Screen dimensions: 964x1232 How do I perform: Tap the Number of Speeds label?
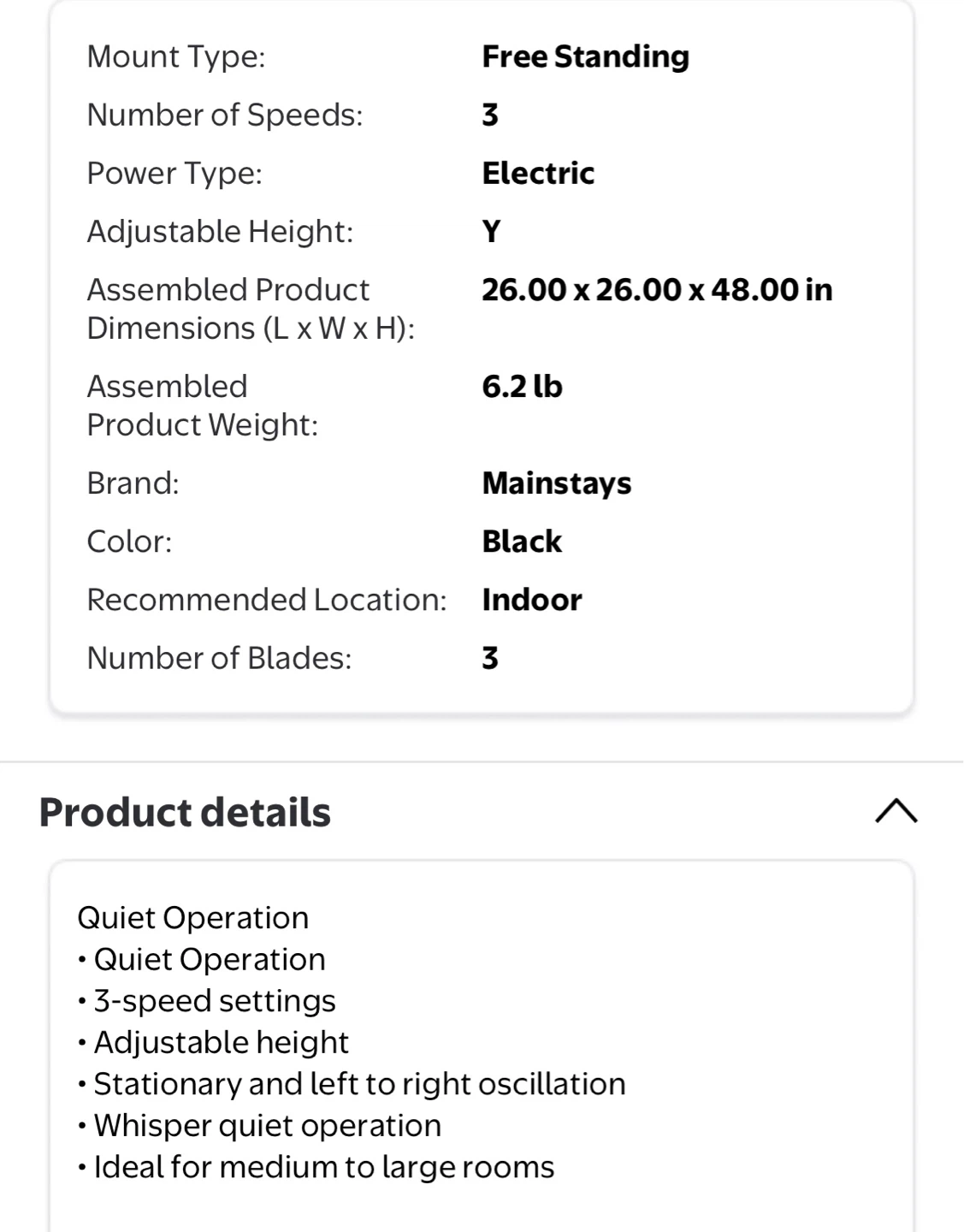pyautogui.click(x=225, y=115)
